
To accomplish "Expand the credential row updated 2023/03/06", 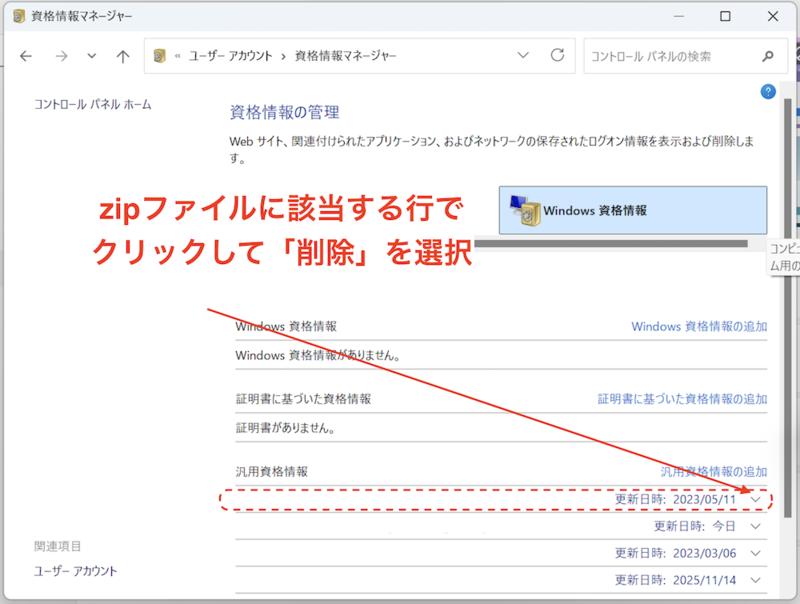I will click(756, 553).
